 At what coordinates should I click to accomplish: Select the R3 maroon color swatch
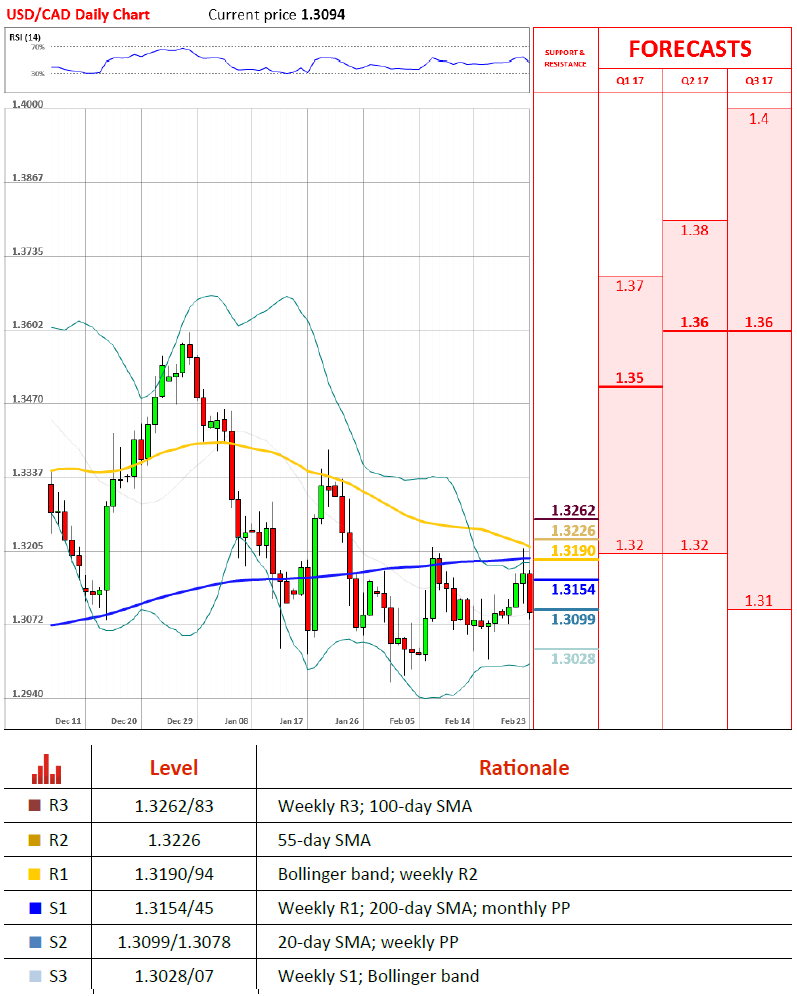35,805
